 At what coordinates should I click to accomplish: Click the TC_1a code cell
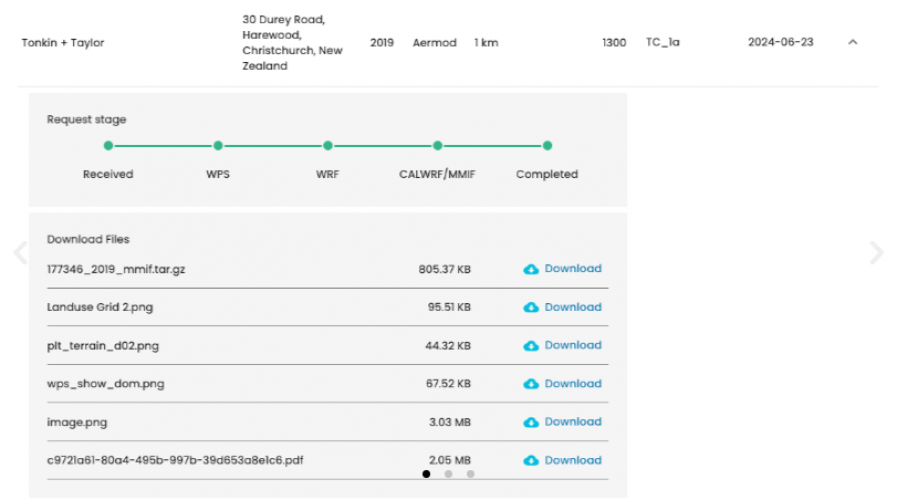pos(662,42)
